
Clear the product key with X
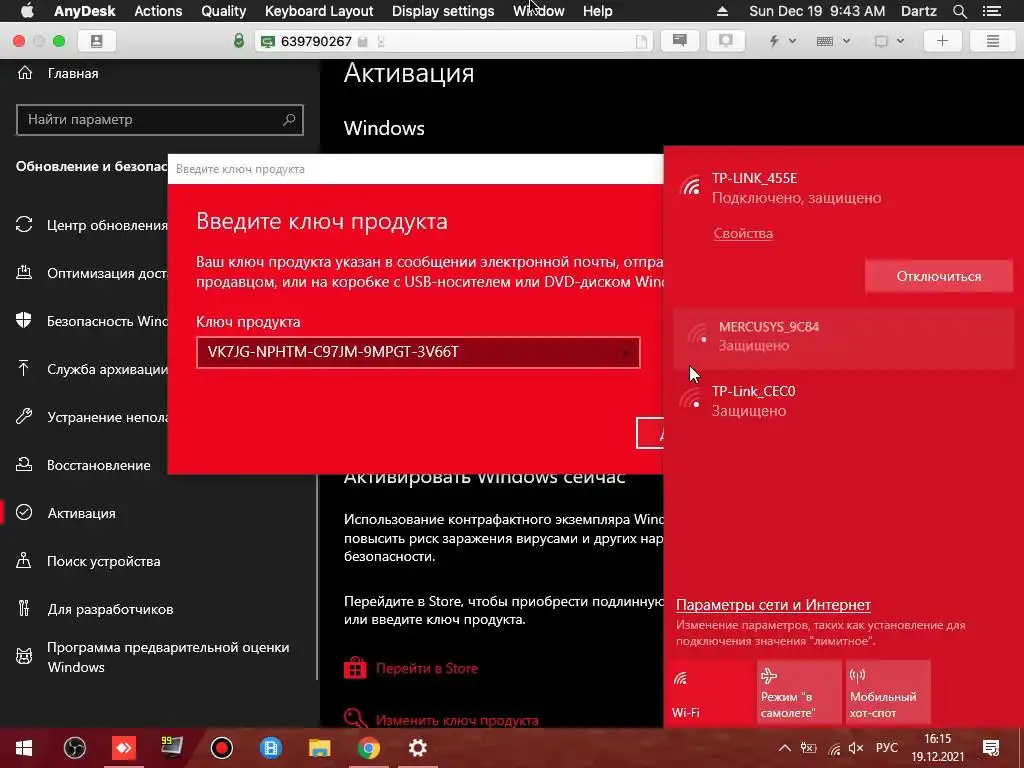pos(626,353)
